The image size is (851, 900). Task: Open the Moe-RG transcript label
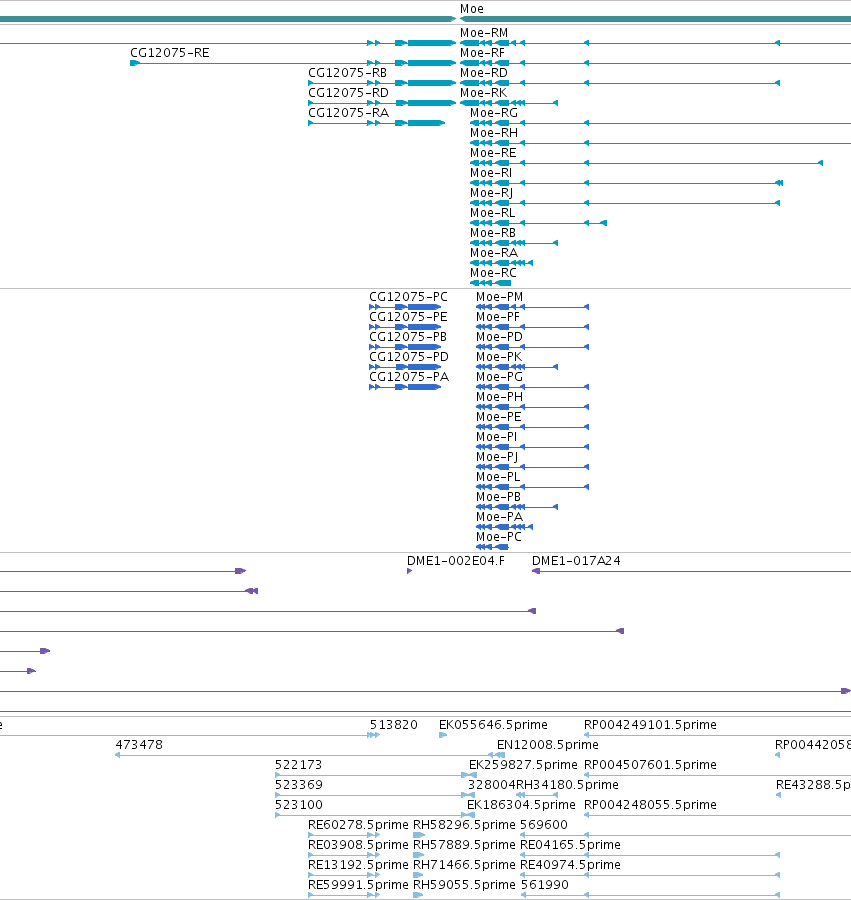coord(494,113)
